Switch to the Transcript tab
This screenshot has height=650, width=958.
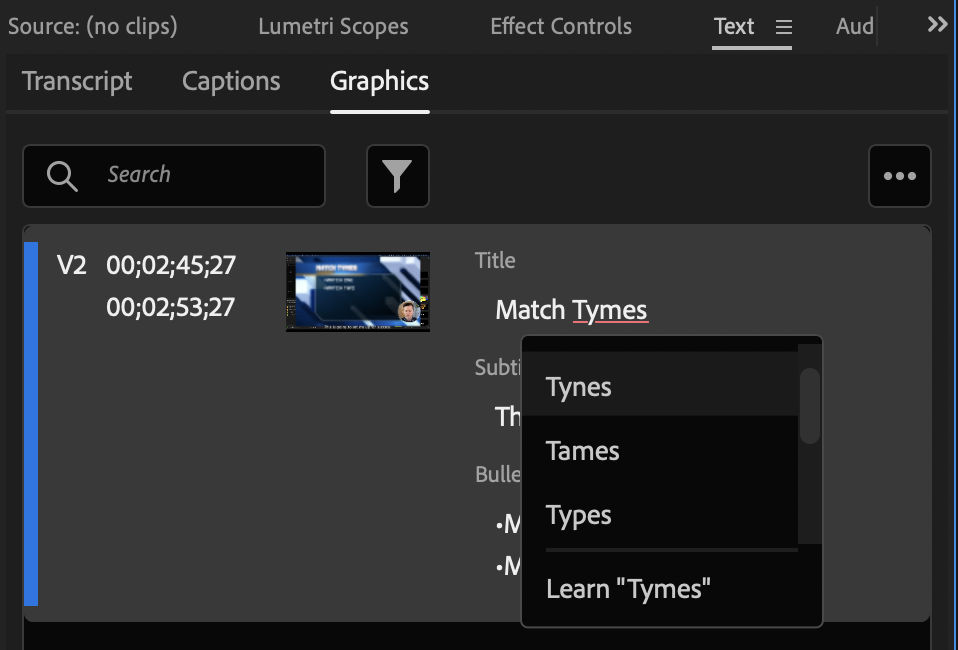pyautogui.click(x=77, y=81)
